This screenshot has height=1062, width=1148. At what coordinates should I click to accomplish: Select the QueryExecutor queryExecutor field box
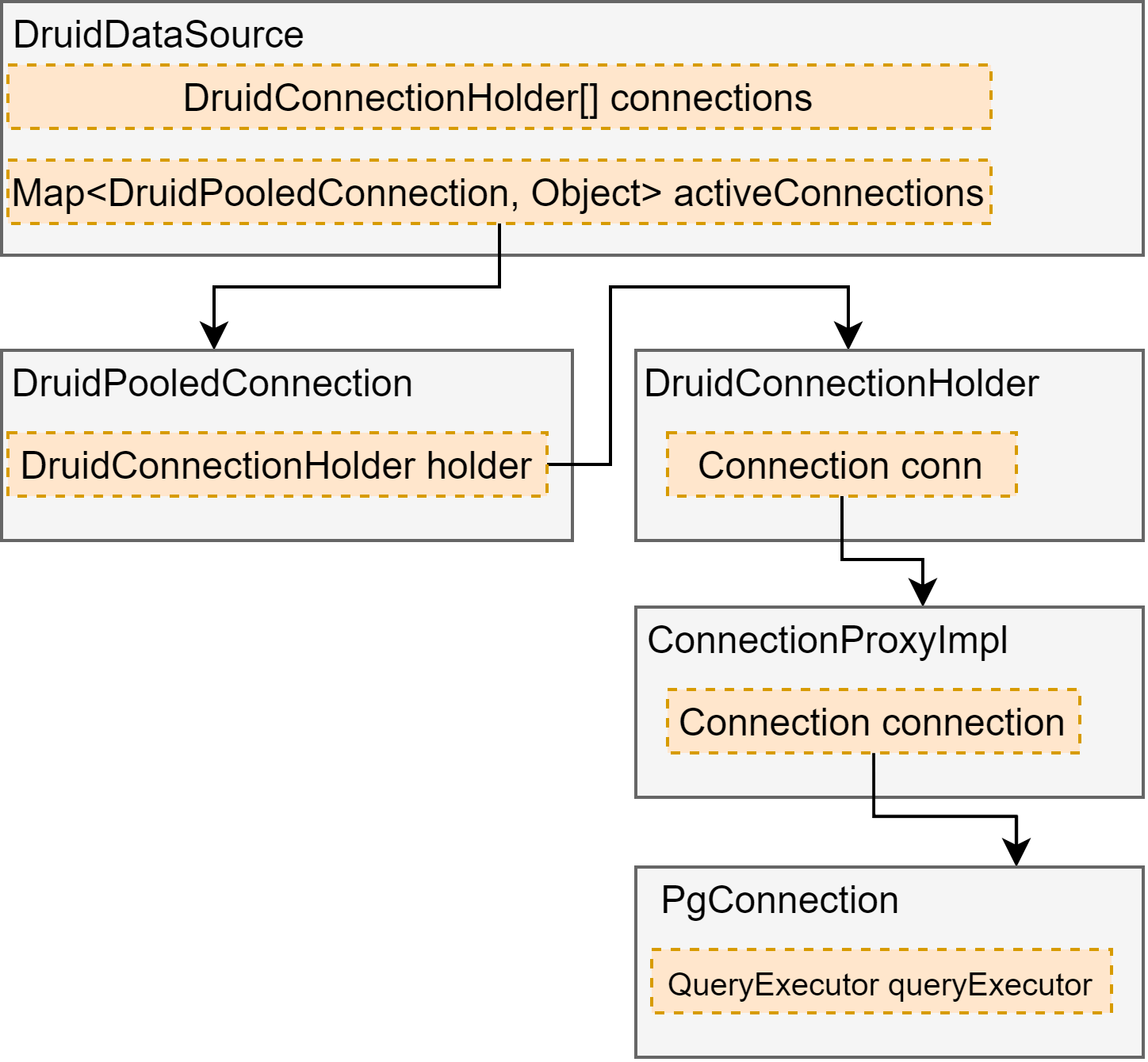[882, 981]
